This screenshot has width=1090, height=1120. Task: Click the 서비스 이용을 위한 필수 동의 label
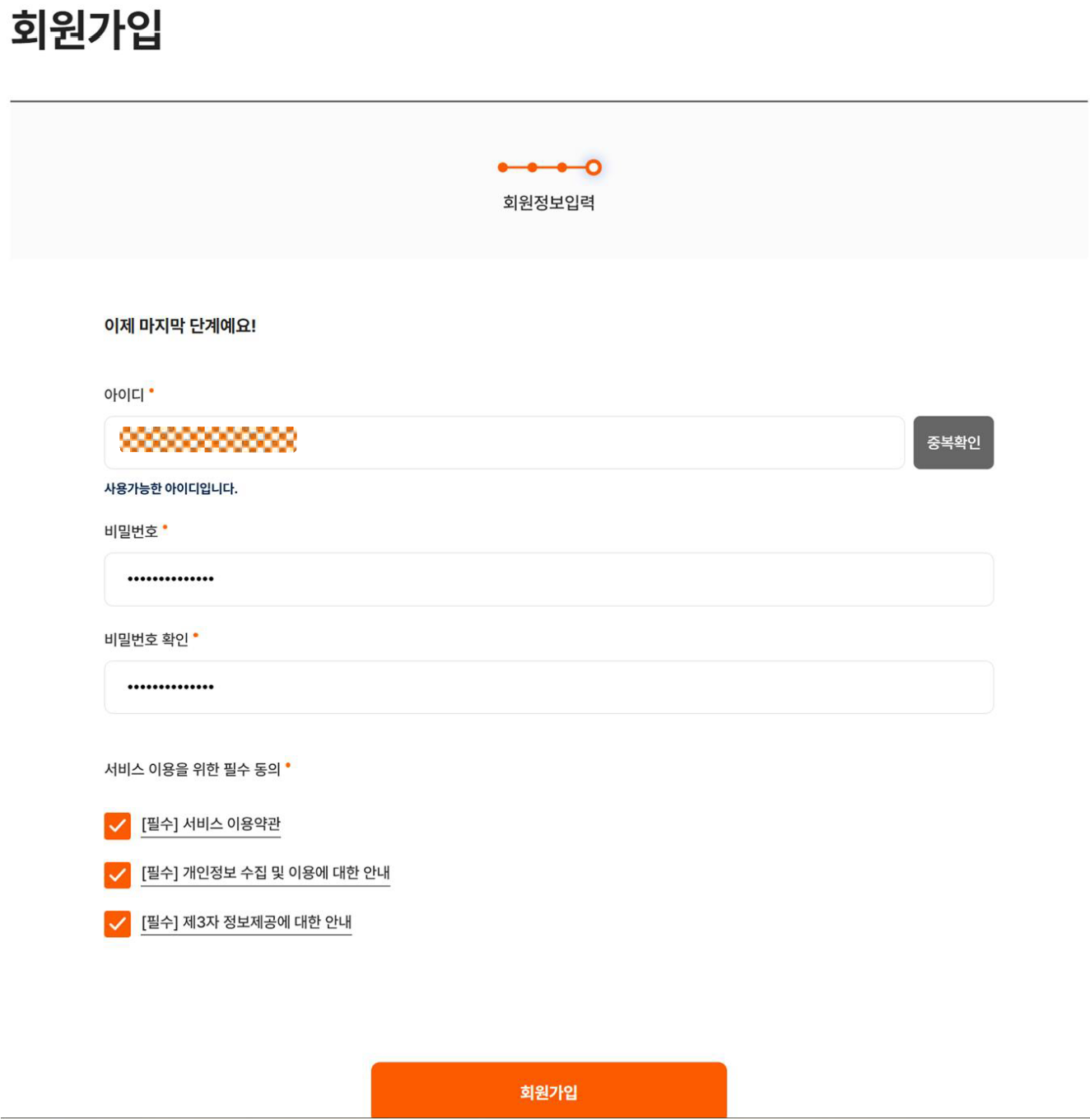point(193,769)
